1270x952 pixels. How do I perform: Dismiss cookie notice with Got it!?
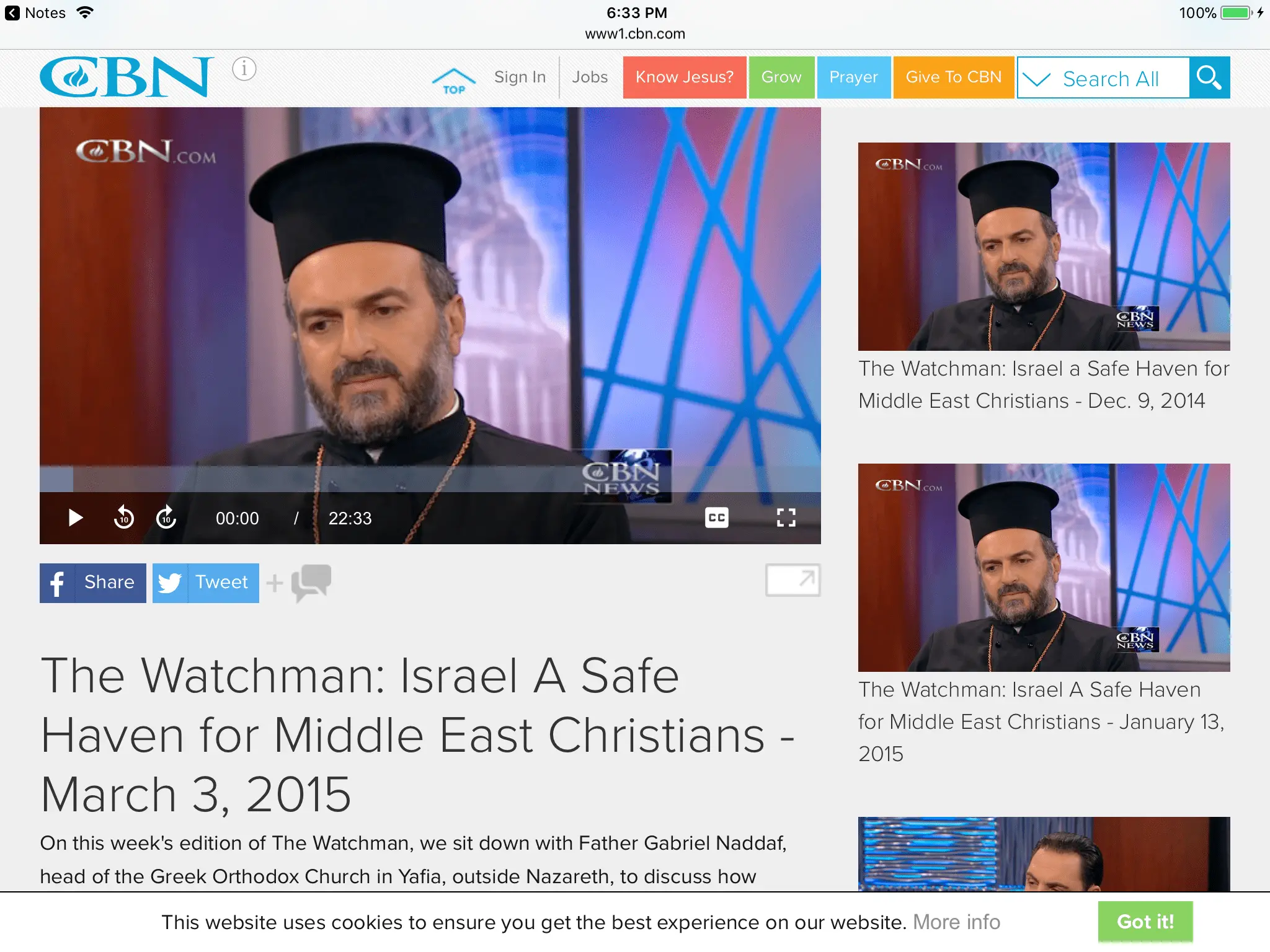pos(1145,922)
